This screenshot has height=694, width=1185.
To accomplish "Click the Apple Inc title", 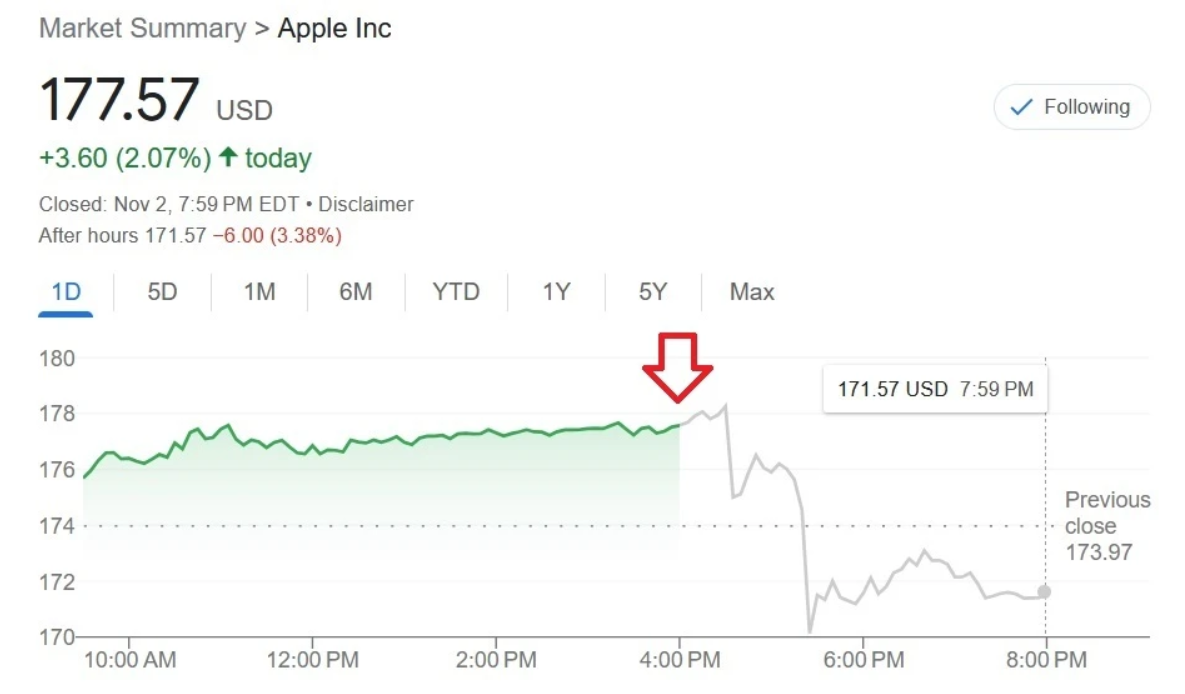I will click(x=334, y=29).
